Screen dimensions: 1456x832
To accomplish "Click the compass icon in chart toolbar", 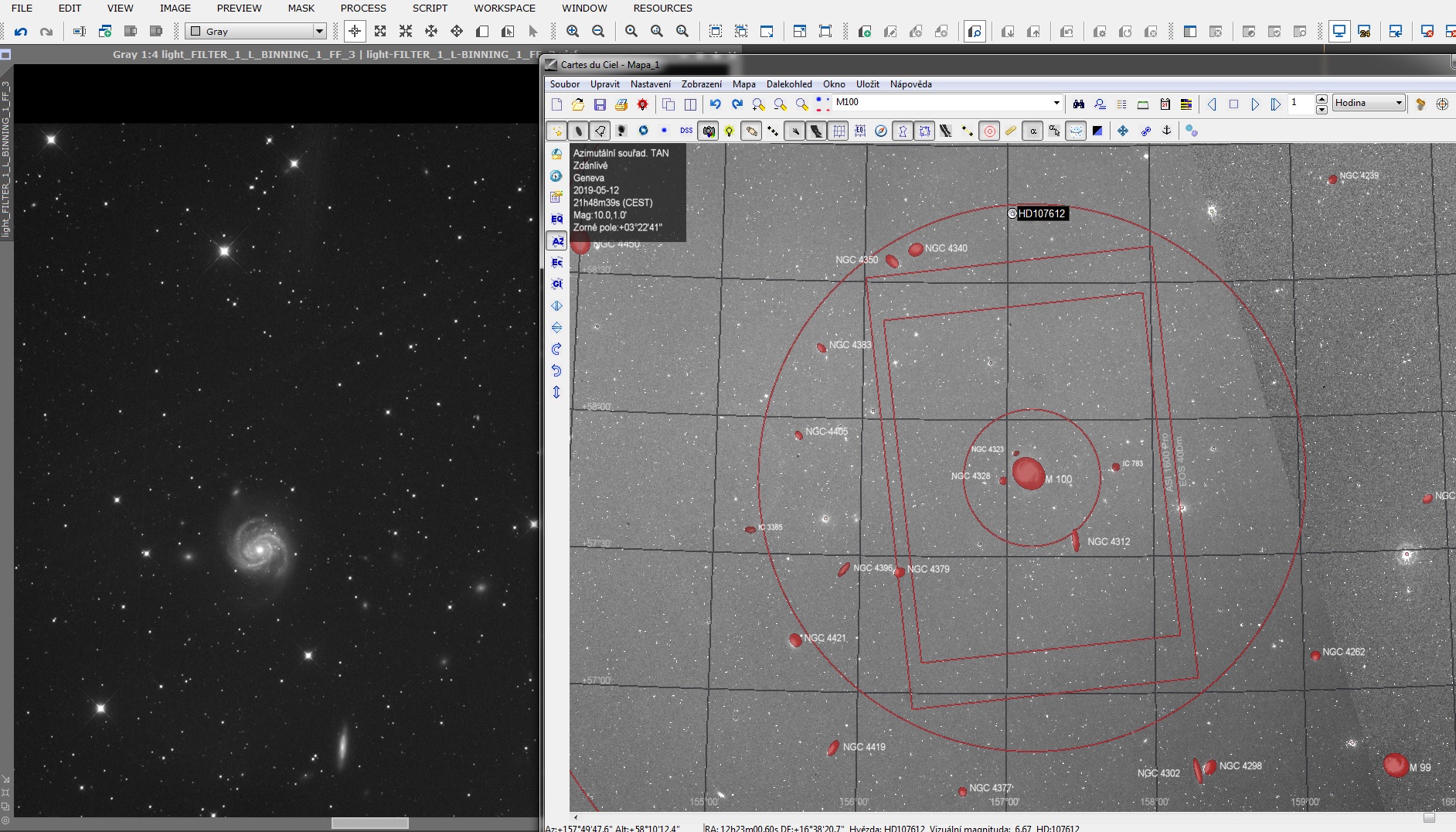I will click(881, 131).
